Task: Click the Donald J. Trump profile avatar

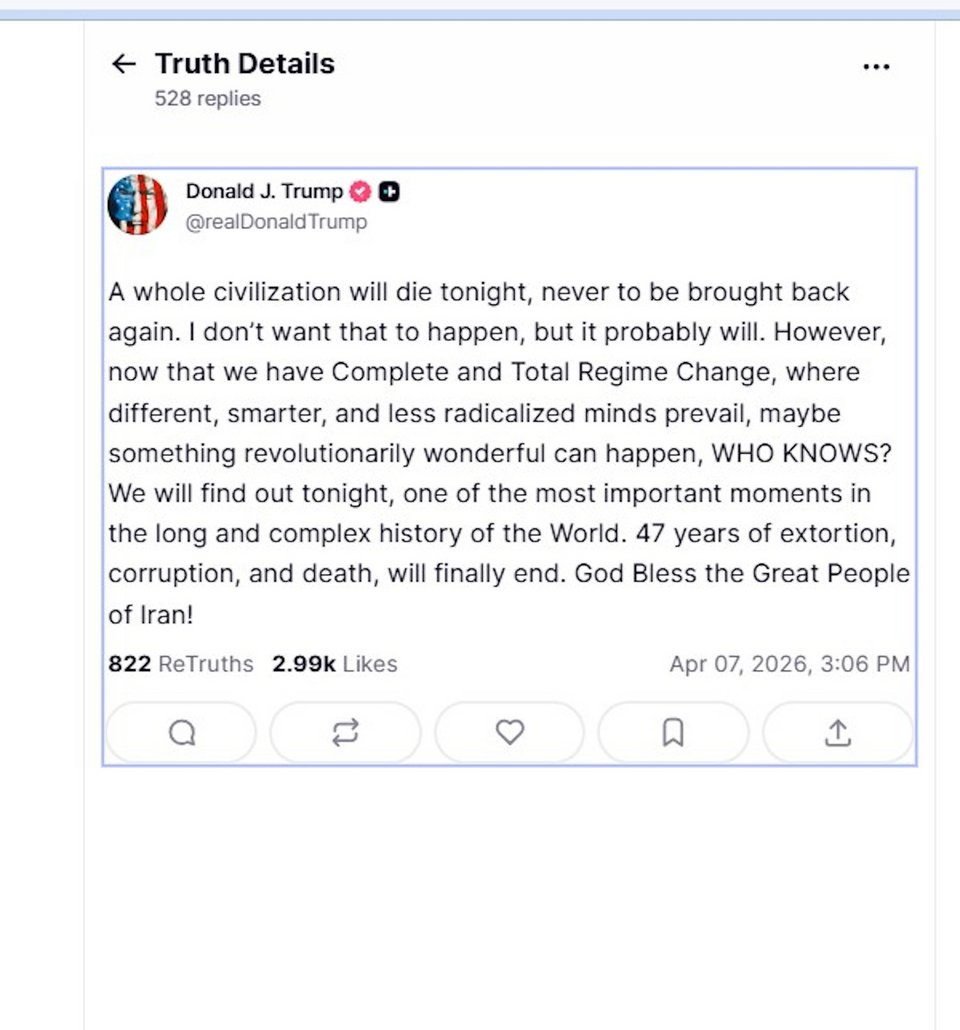Action: click(137, 204)
